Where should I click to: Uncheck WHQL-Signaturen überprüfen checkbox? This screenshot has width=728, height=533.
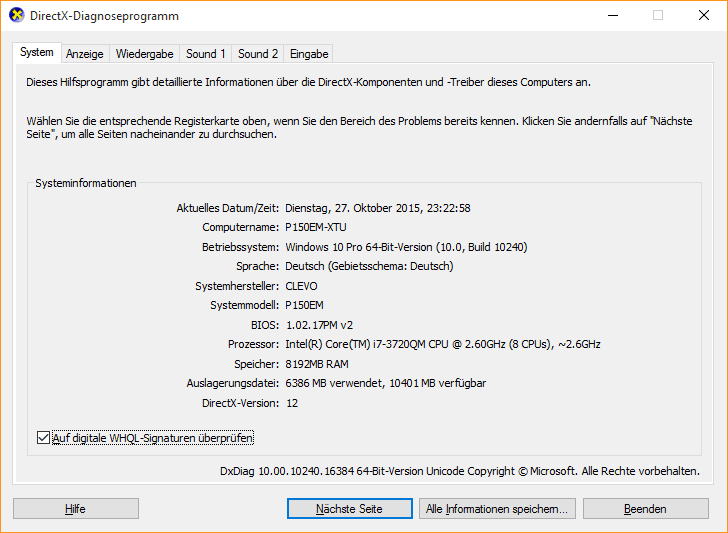tap(43, 438)
